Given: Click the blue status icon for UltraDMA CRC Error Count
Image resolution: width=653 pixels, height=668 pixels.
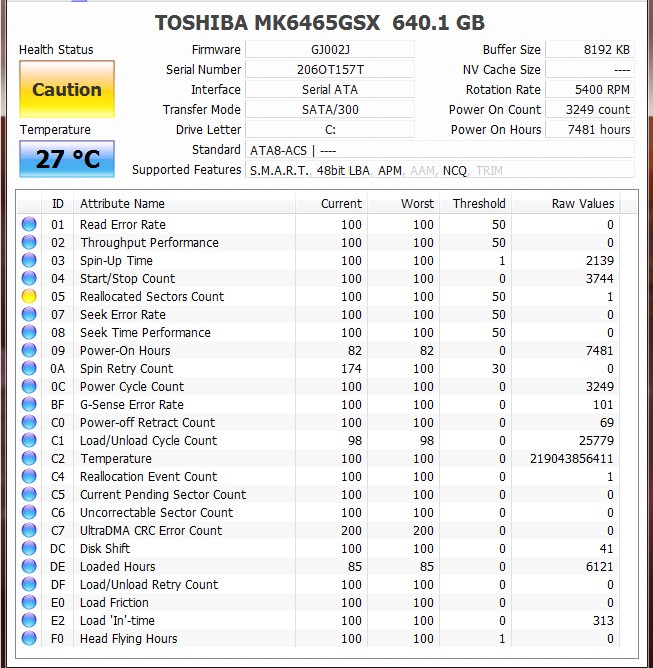Looking at the screenshot, I should (x=29, y=530).
